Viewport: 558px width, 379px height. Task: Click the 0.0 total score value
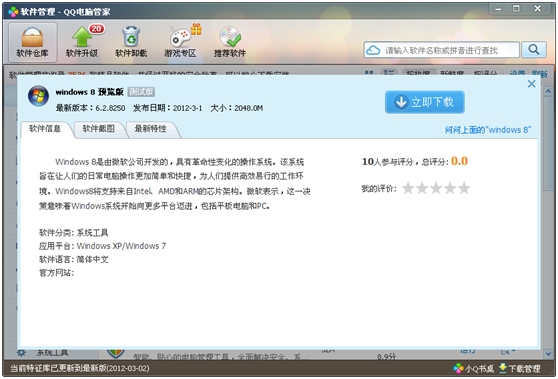459,161
